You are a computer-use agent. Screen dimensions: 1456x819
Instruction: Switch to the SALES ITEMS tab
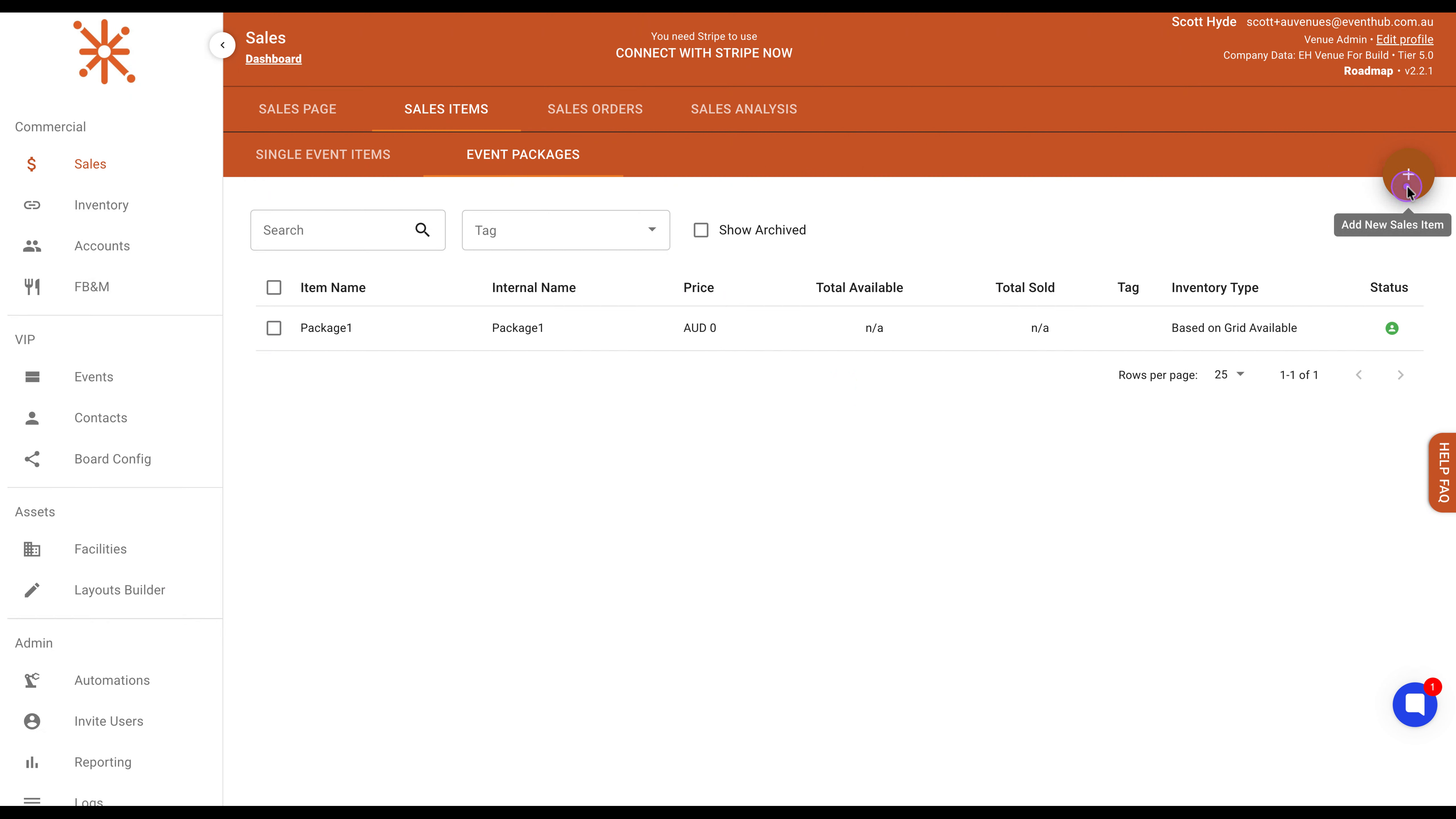pyautogui.click(x=446, y=109)
